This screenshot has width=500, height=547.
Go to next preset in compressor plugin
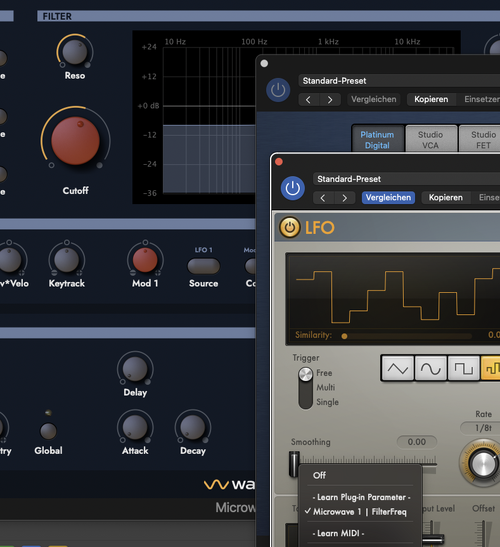coord(330,100)
